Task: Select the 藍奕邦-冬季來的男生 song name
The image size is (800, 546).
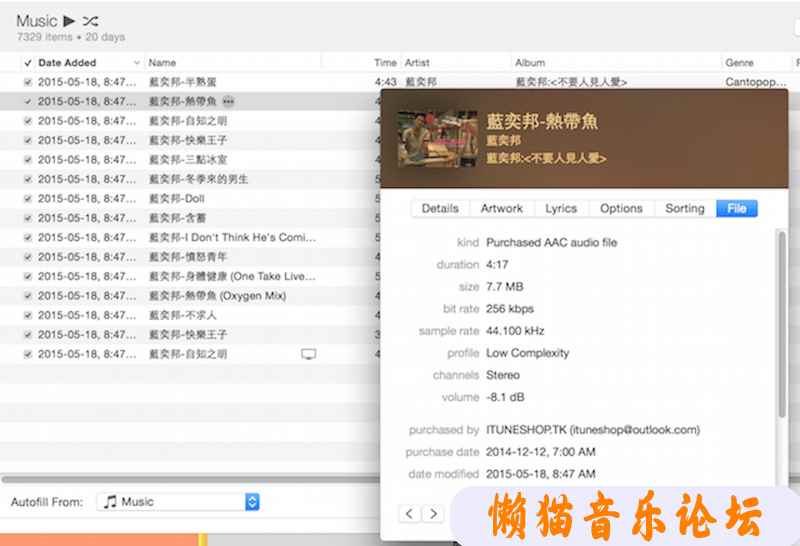Action: click(x=198, y=179)
